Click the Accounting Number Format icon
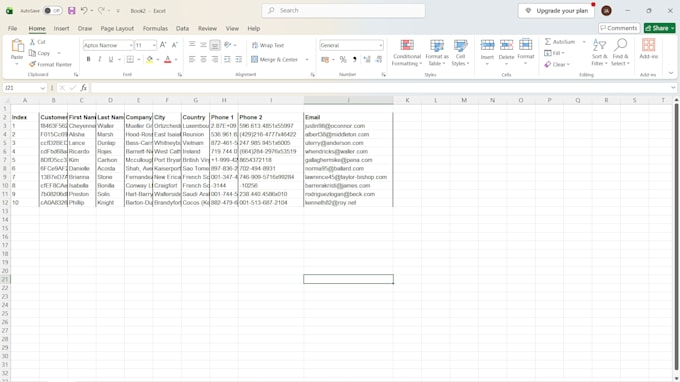 point(325,59)
